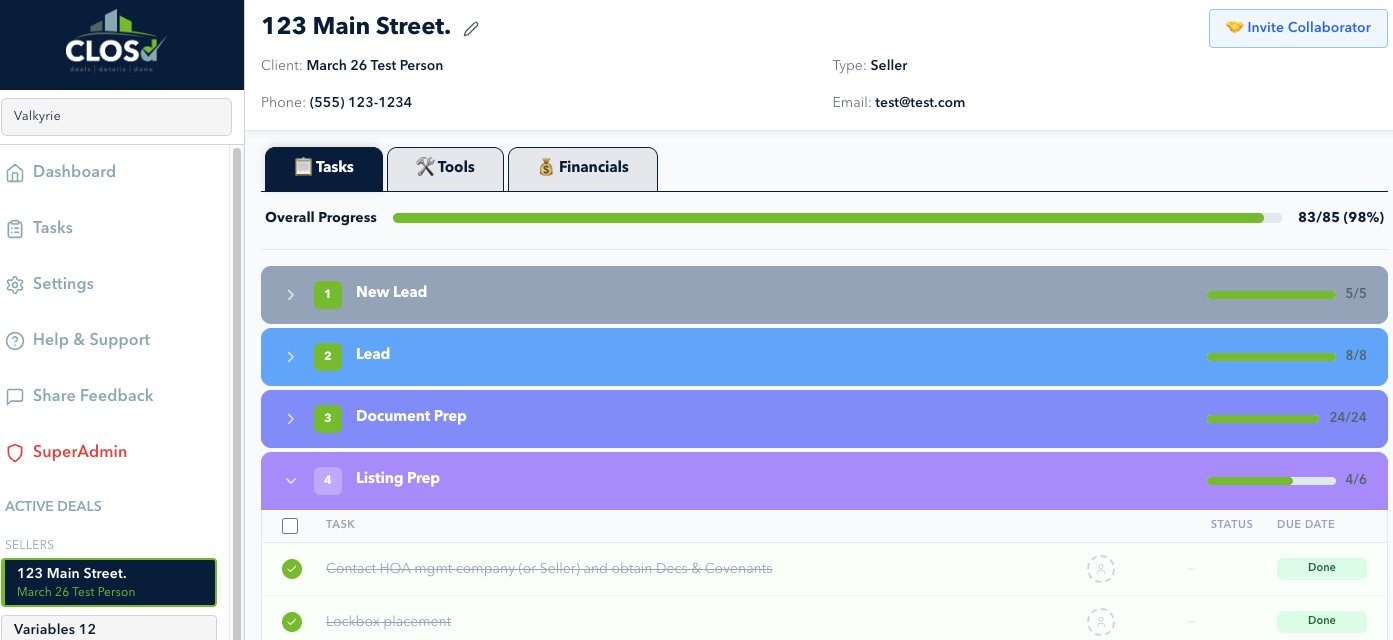Click the Valkyrie field above the sidebar menu
The image size is (1393, 640).
pos(116,116)
